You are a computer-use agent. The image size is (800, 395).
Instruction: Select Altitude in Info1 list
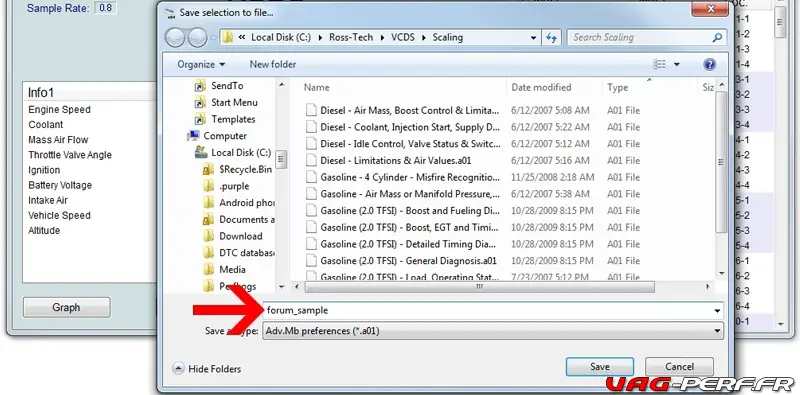point(44,231)
